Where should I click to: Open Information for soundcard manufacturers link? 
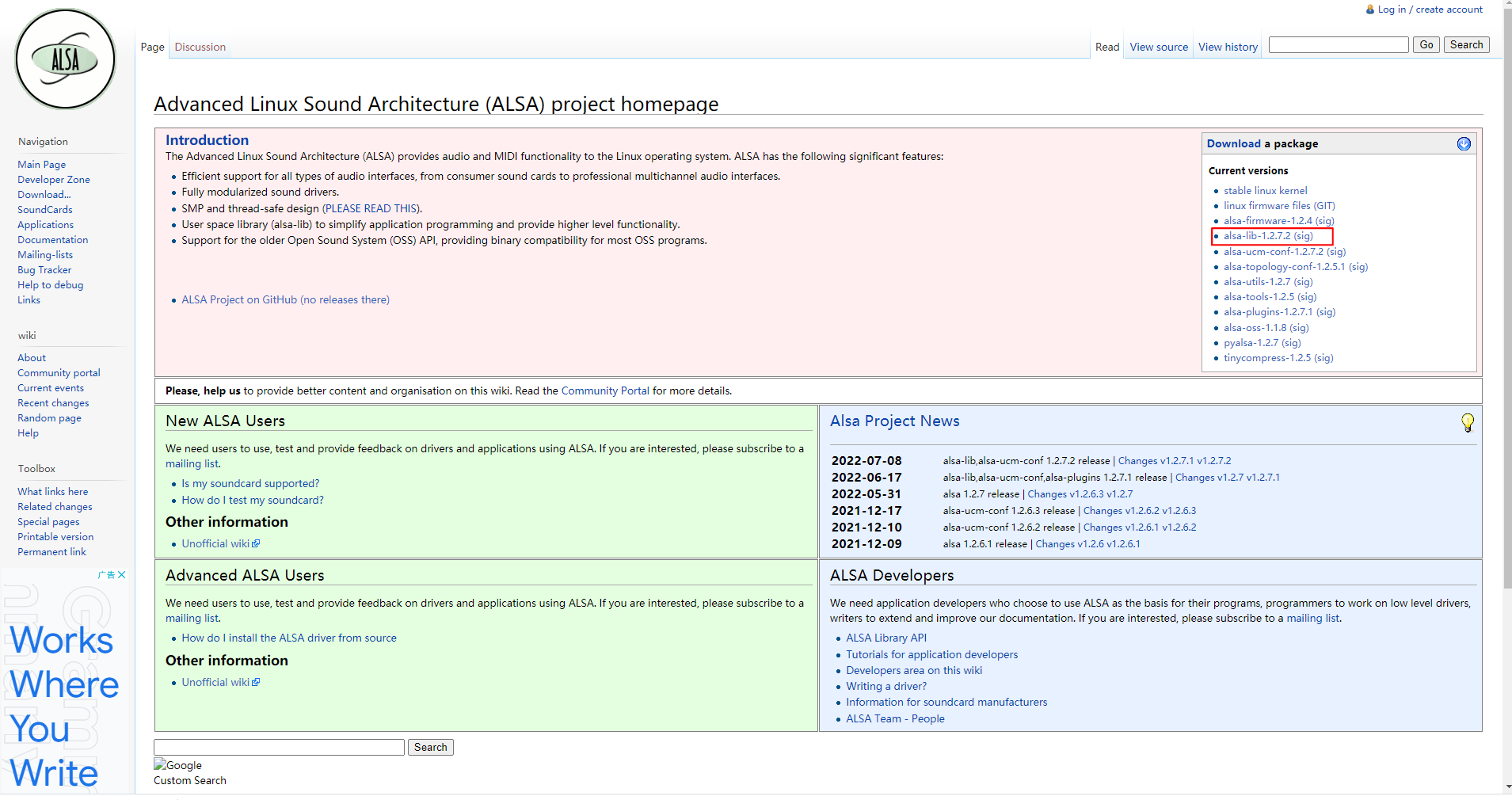[x=946, y=703]
